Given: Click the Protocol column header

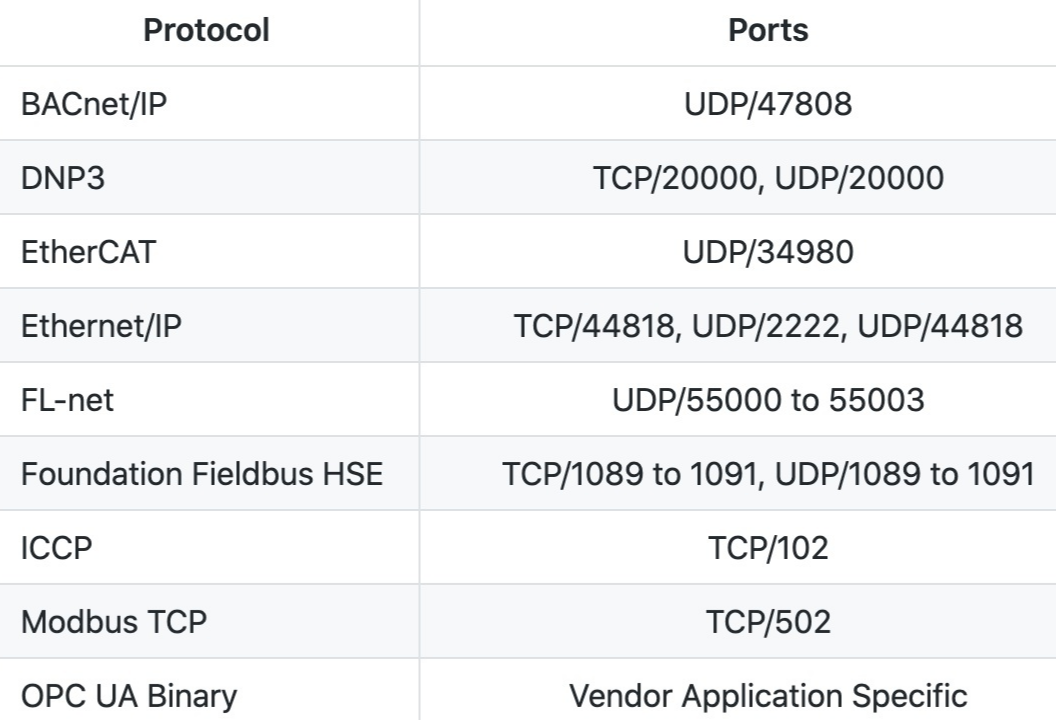Looking at the screenshot, I should click(207, 30).
